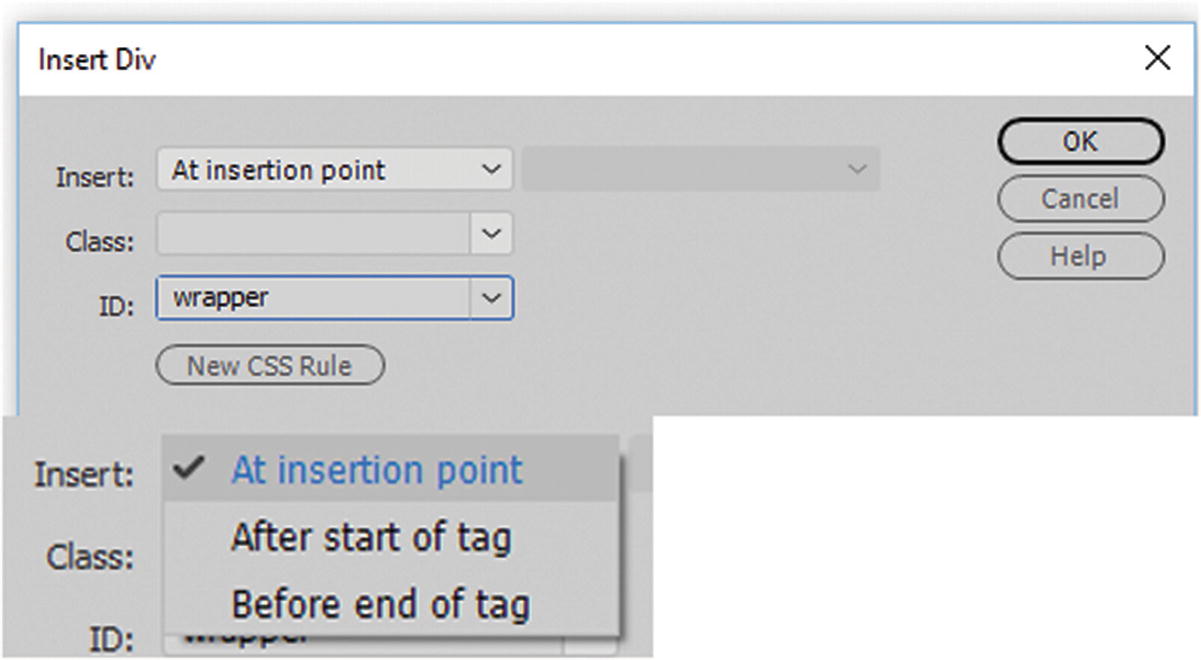
Task: Expand the Class dropdown list
Action: coord(493,233)
